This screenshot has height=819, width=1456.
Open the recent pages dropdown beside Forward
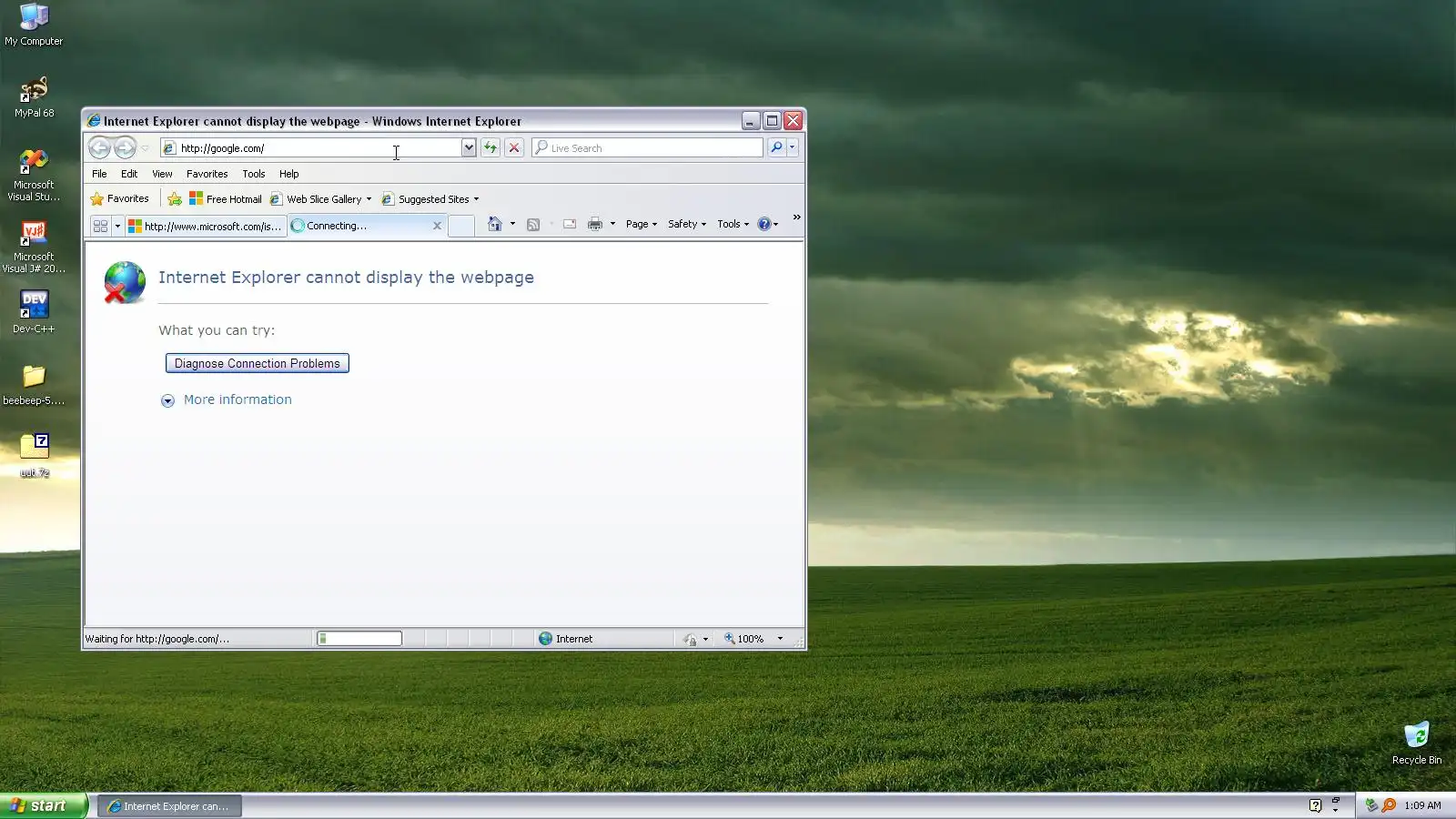pyautogui.click(x=145, y=148)
